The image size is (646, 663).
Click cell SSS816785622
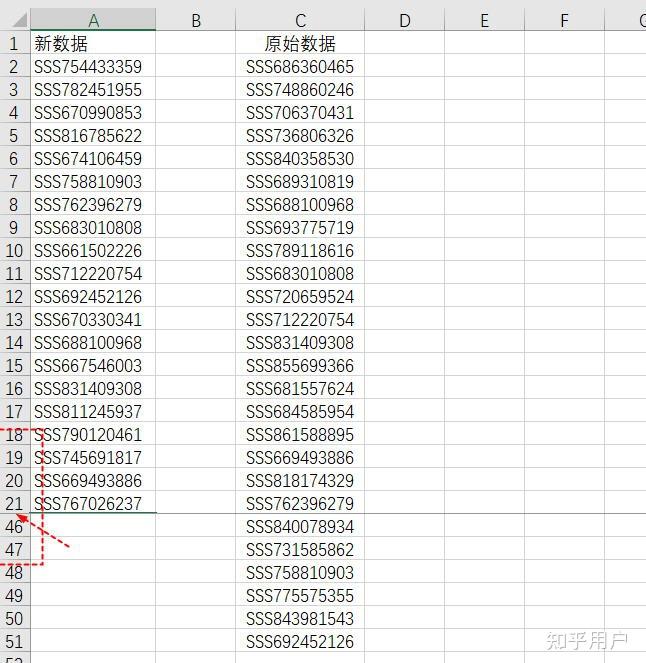pos(93,135)
